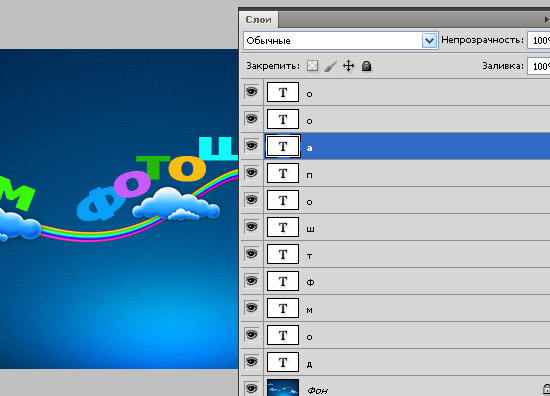This screenshot has height=396, width=550.
Task: Hide the ф layer
Action: tap(251, 281)
